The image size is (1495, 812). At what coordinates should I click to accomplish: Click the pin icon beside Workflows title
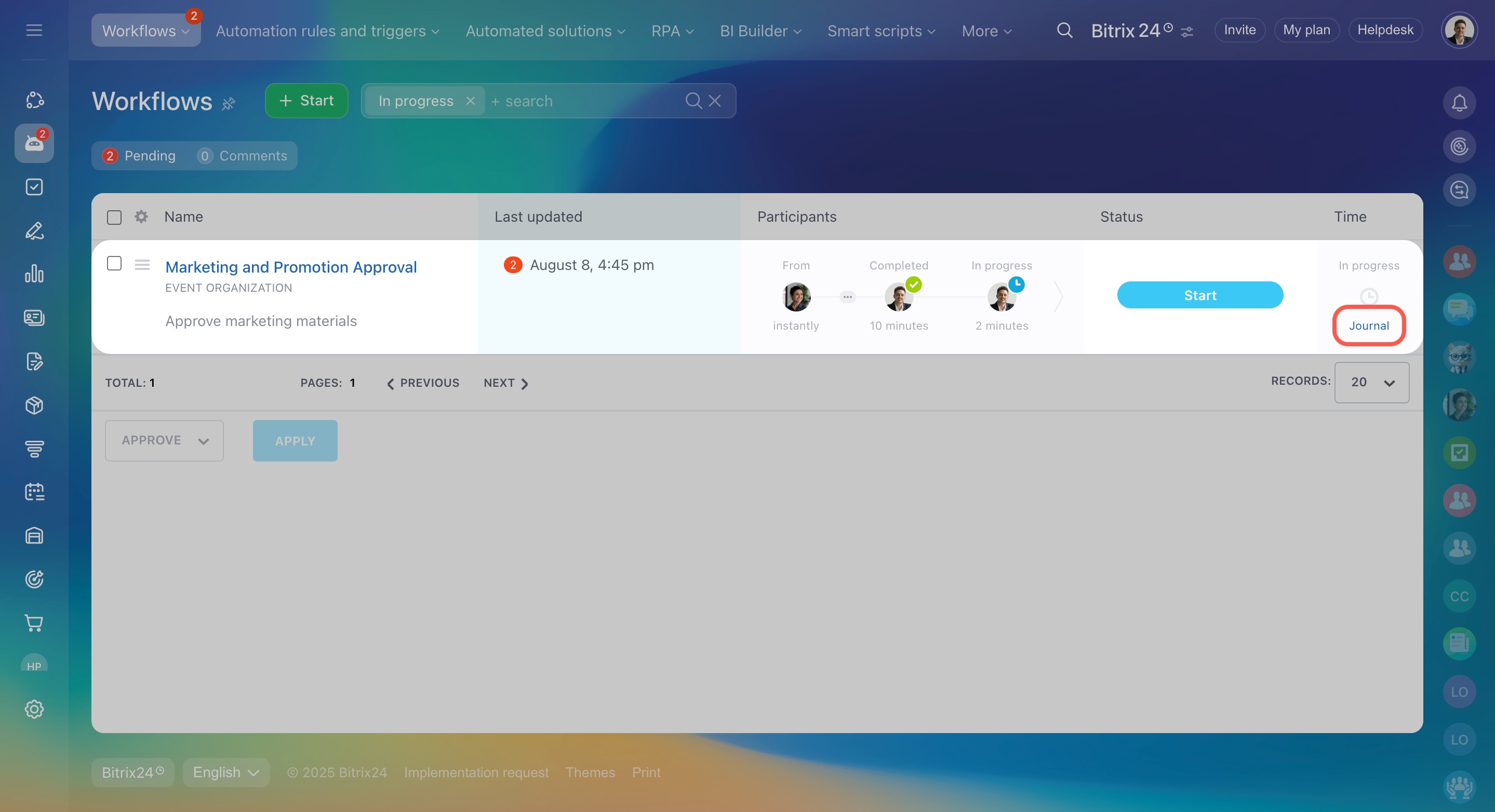pos(229,103)
